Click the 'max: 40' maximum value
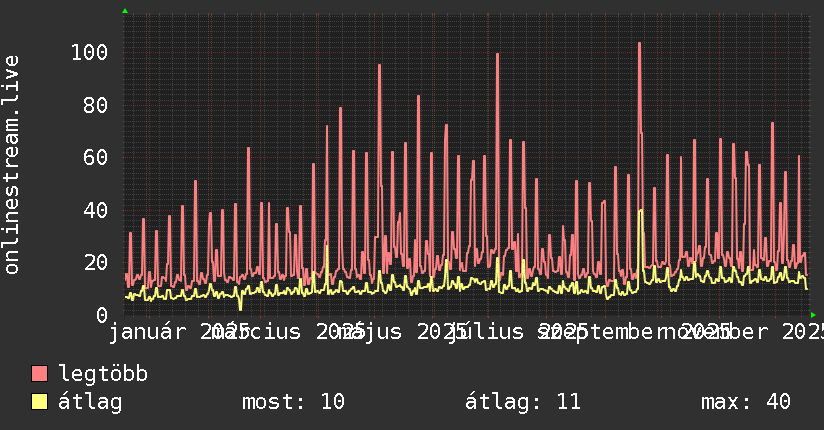824x430 pixels. tap(746, 402)
